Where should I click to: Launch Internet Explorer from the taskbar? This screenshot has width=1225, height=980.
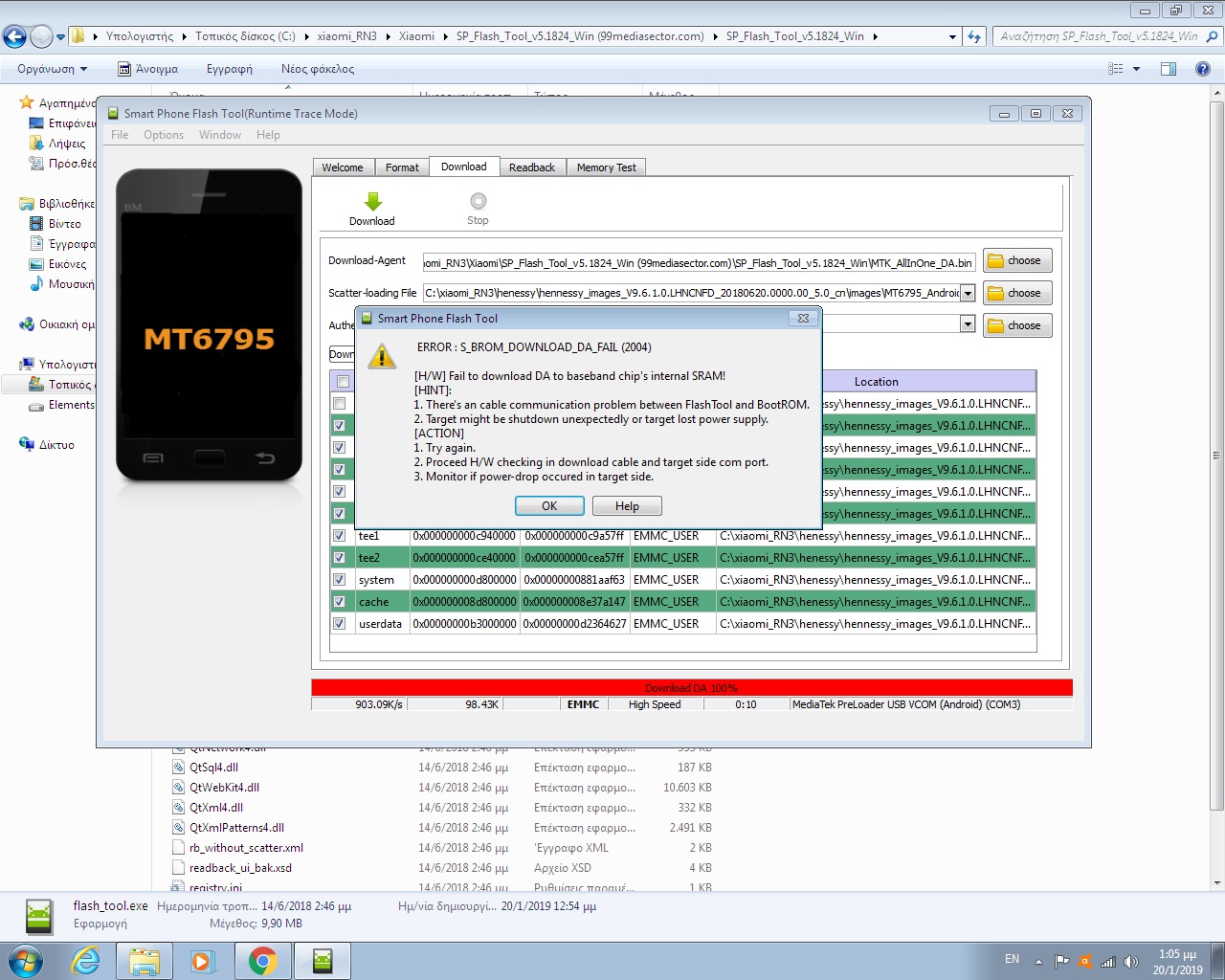(x=86, y=961)
